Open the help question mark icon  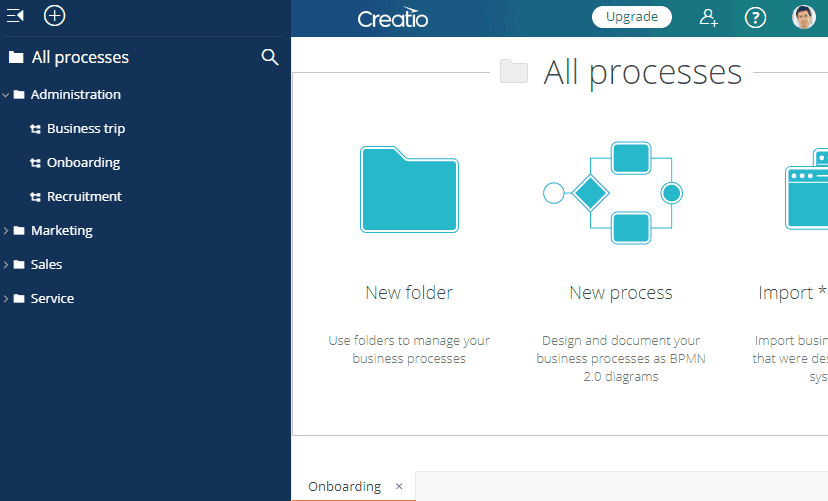(x=755, y=18)
